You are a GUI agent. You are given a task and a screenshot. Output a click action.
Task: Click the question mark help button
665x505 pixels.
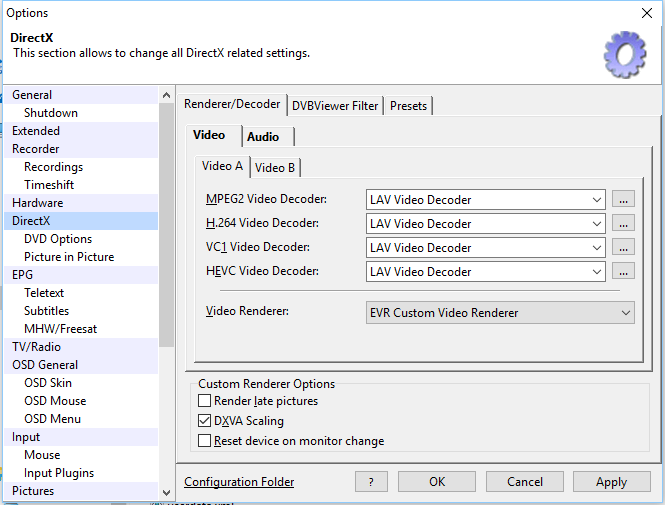(371, 481)
